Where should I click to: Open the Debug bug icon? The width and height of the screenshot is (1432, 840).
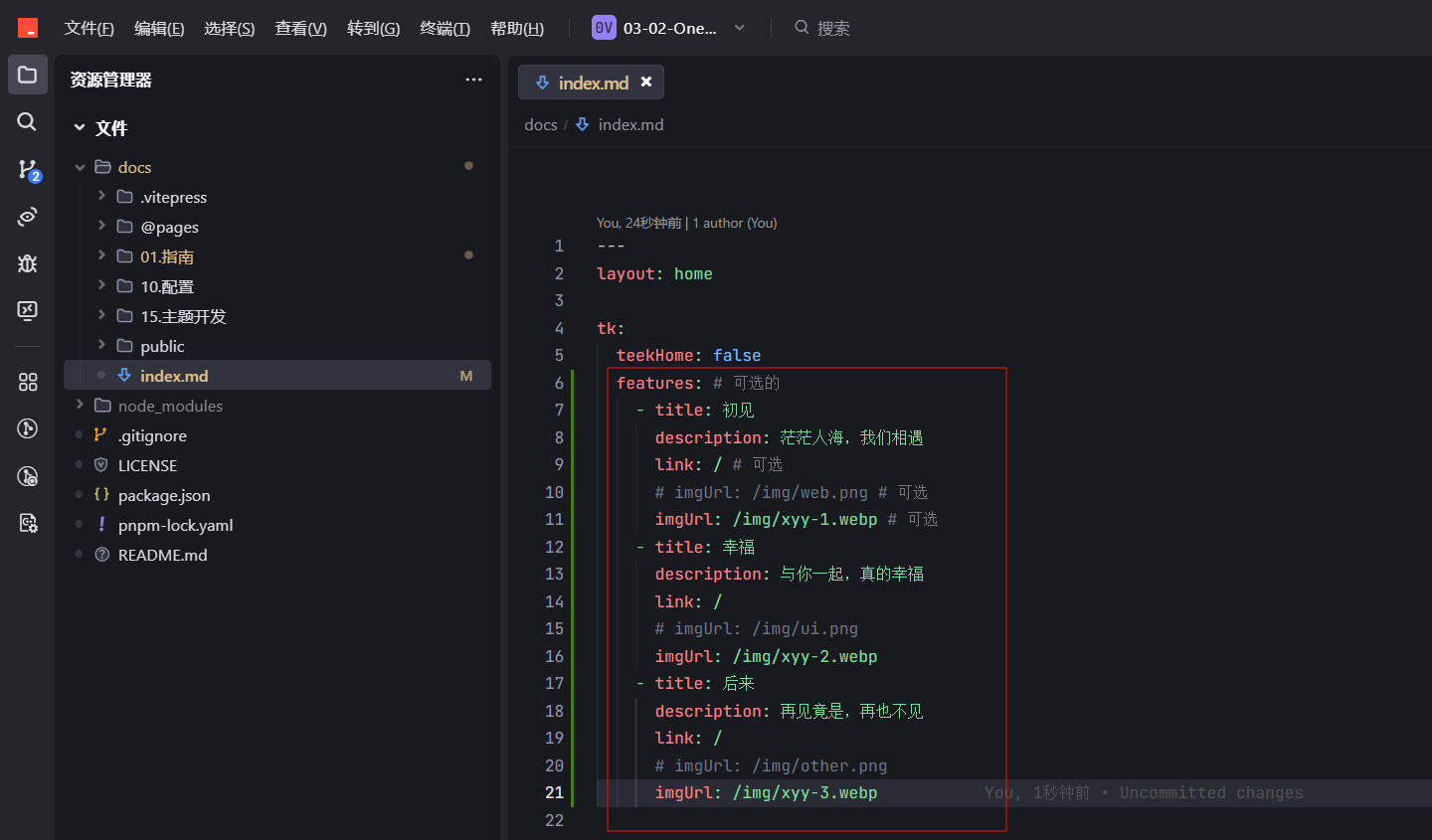(28, 263)
